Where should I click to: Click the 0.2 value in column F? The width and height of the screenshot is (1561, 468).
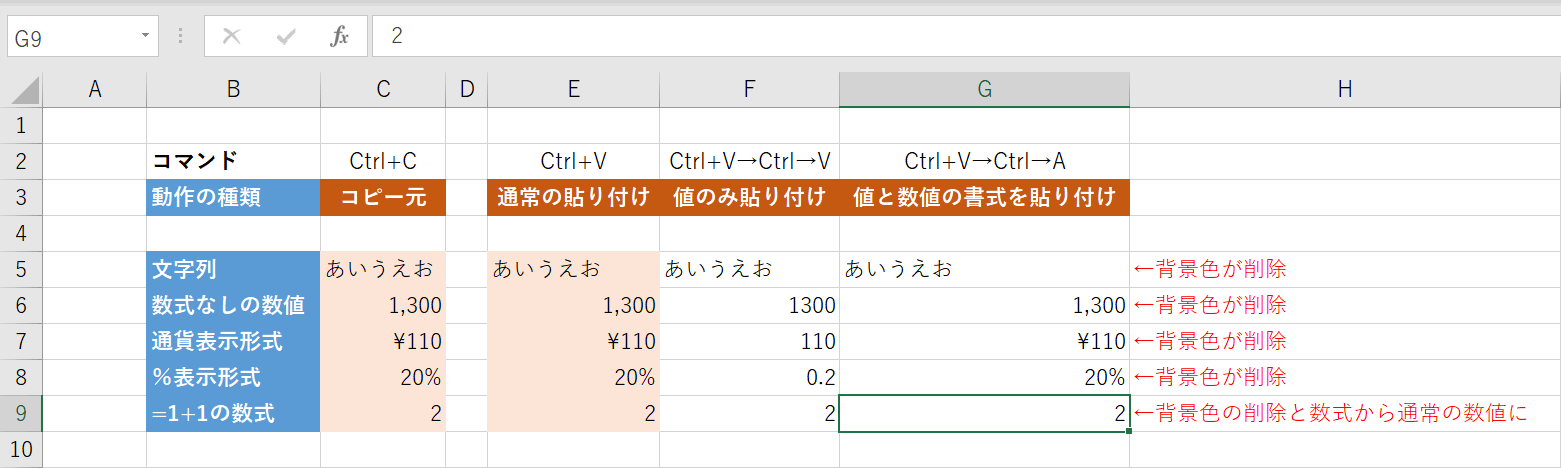749,377
